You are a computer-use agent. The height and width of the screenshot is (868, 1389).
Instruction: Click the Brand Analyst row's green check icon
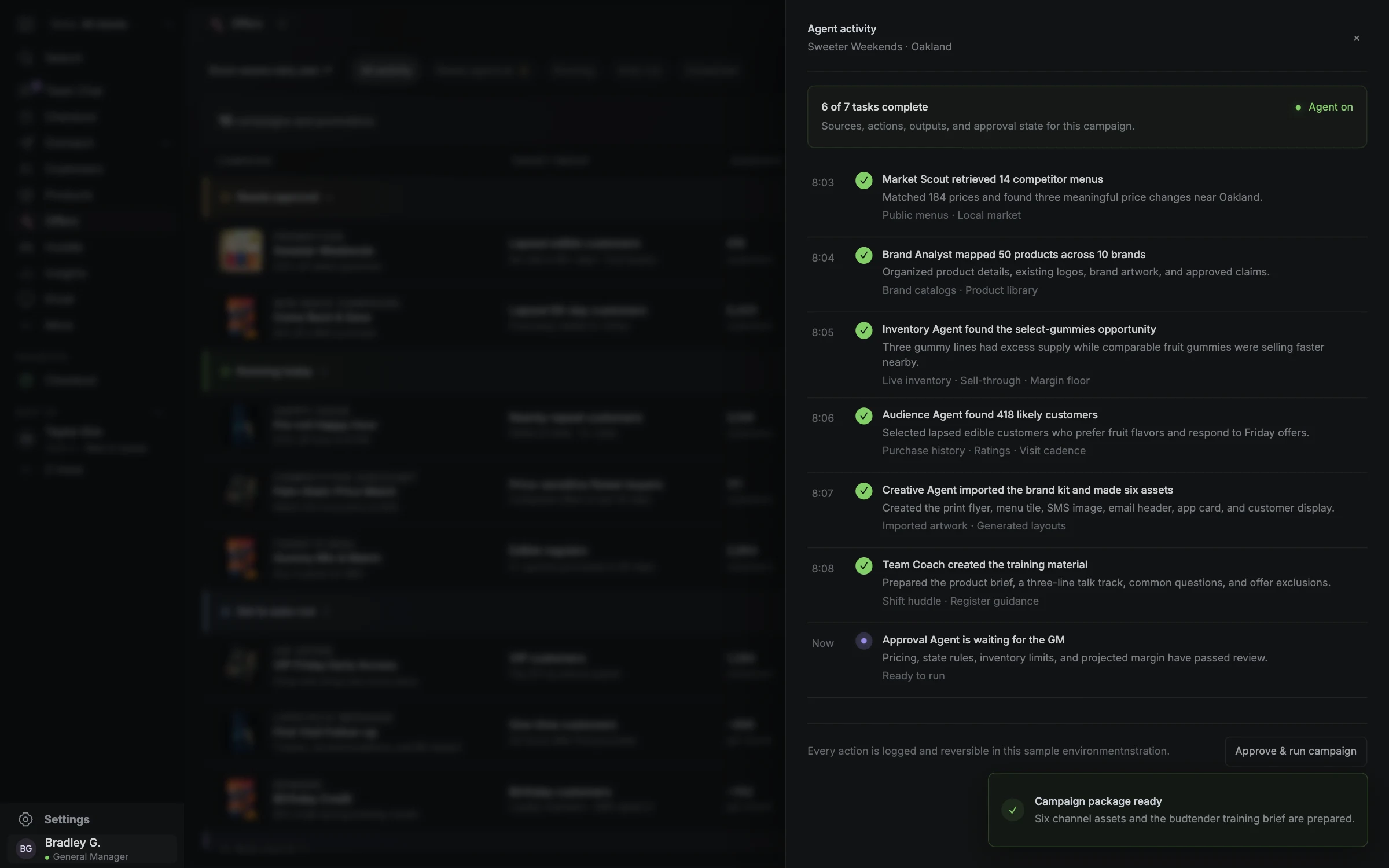point(863,255)
